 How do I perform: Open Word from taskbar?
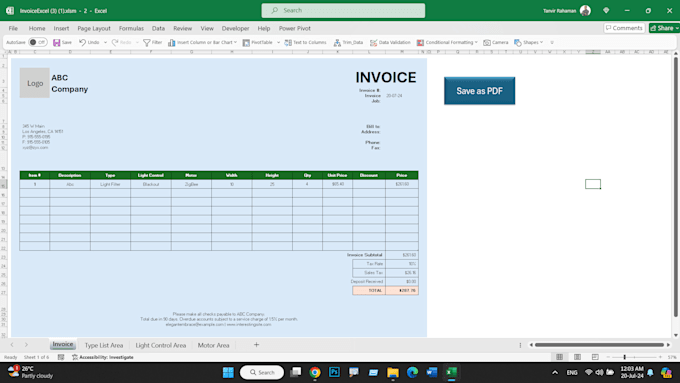click(432, 372)
